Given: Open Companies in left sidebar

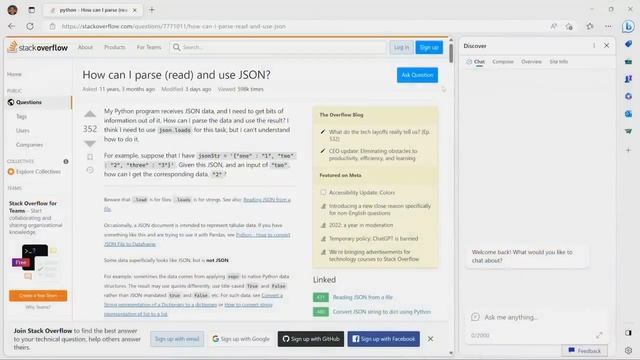Looking at the screenshot, I should pos(29,145).
